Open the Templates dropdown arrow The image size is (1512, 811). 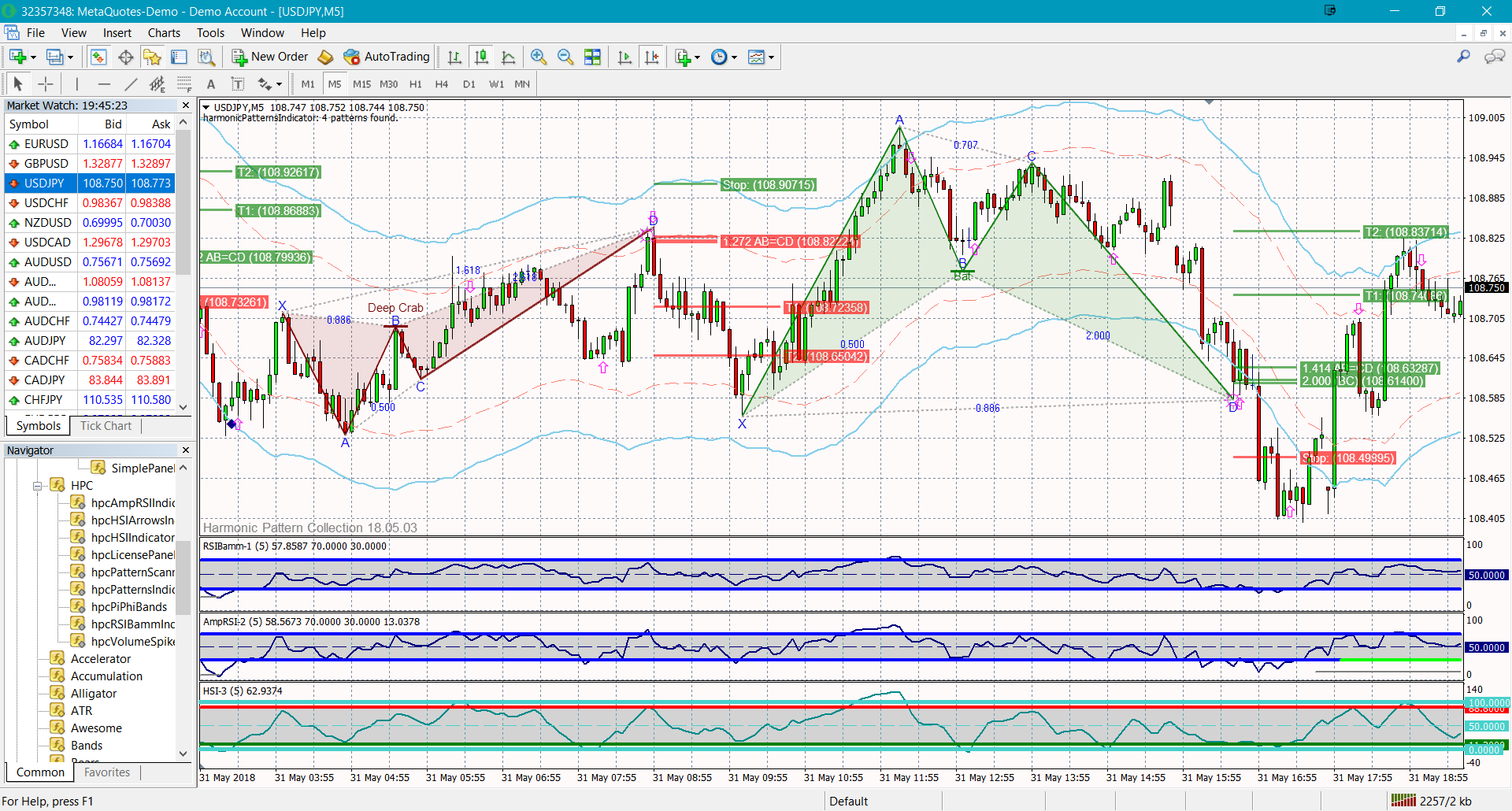(x=771, y=57)
